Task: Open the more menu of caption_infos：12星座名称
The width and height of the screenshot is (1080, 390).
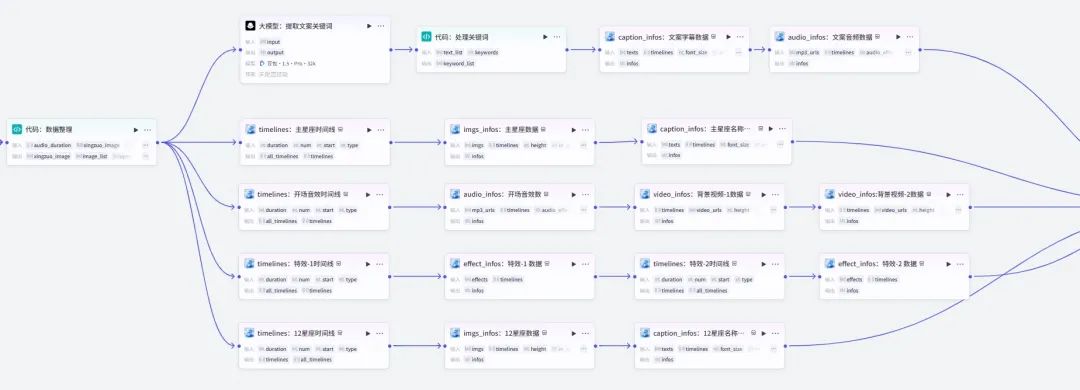Action: click(x=776, y=333)
